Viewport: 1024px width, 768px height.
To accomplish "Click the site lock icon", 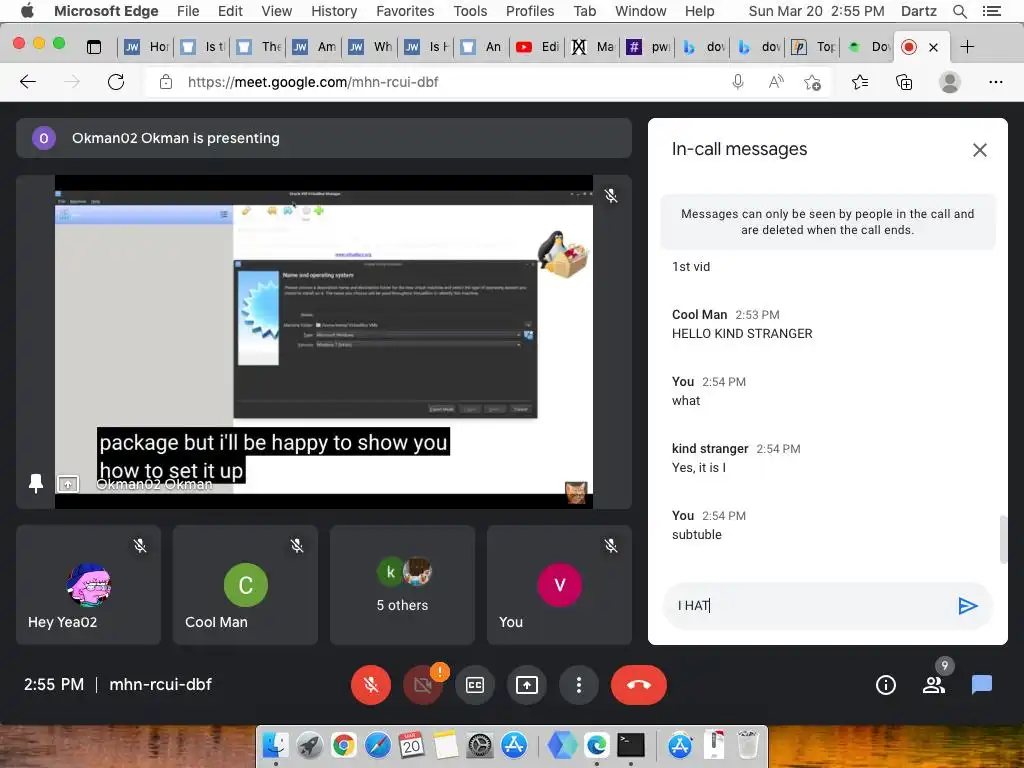I will 166,82.
